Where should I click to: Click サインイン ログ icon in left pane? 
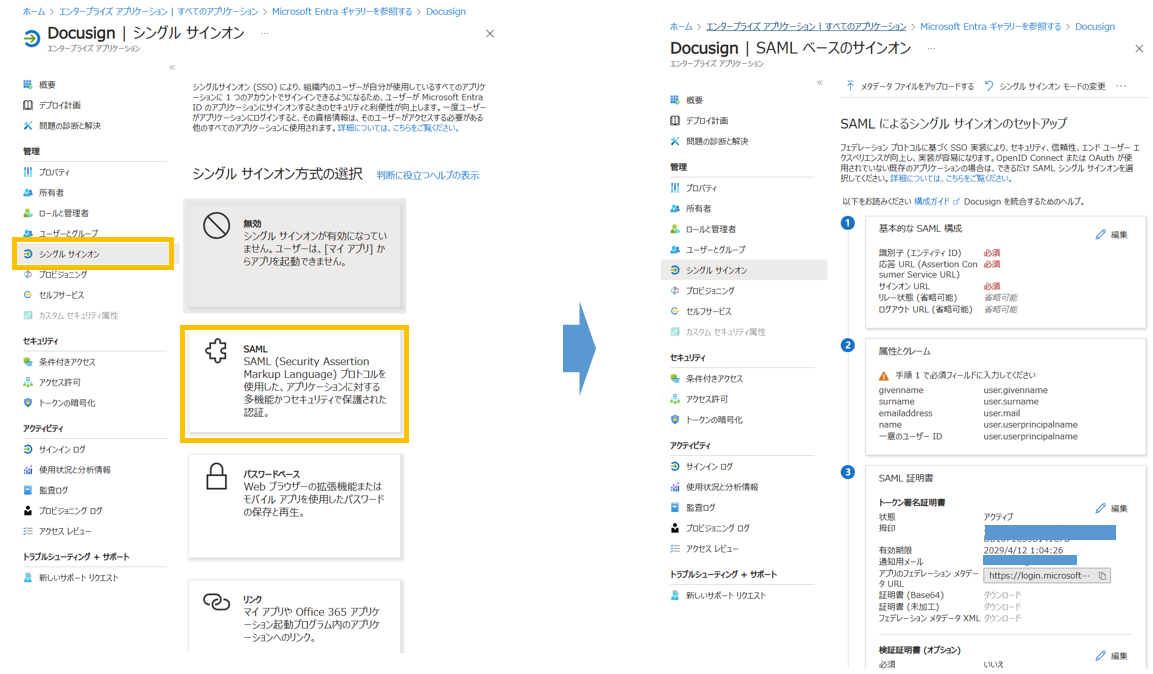pyautogui.click(x=28, y=449)
